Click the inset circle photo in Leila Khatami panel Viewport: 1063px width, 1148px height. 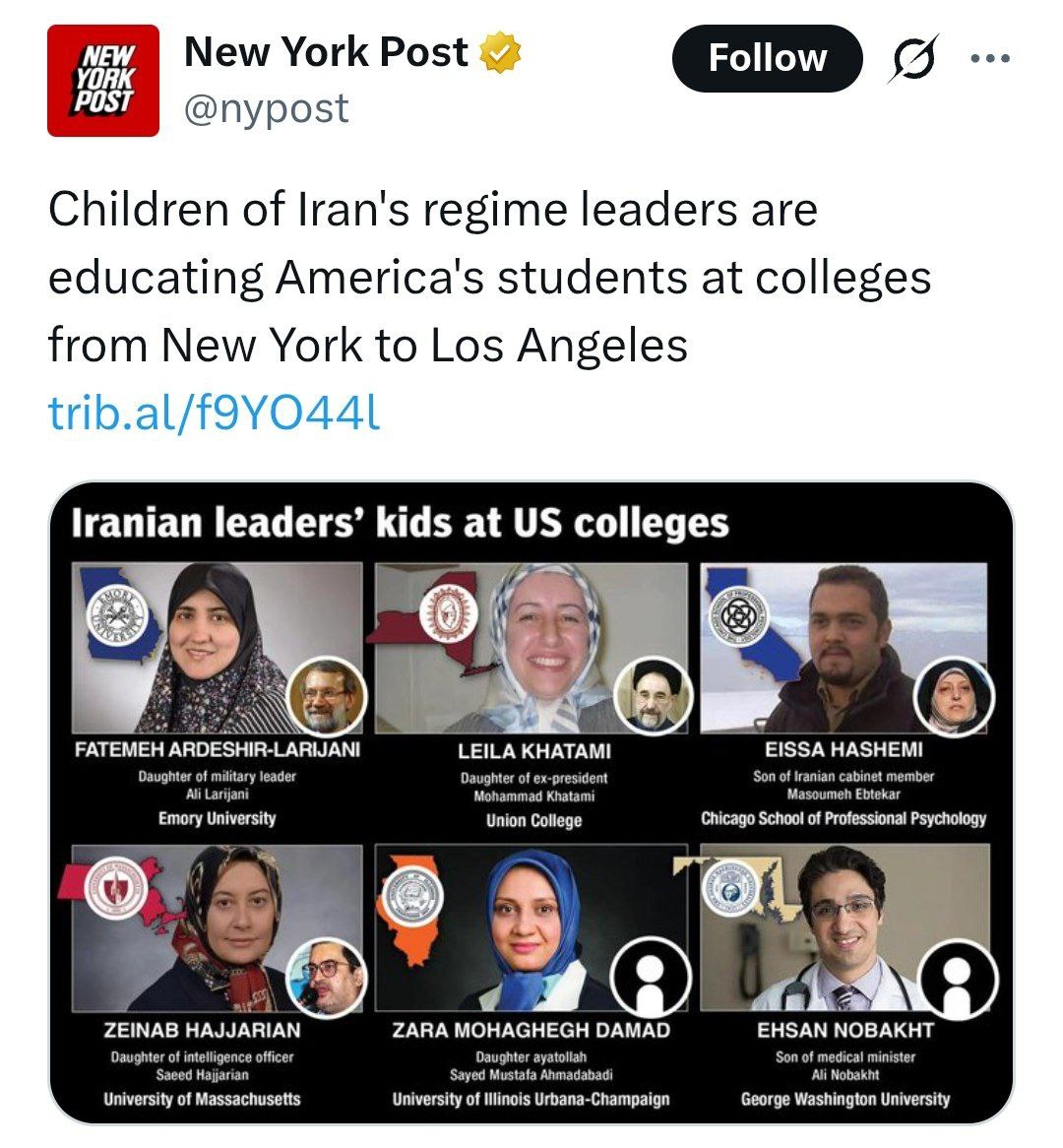point(650,696)
